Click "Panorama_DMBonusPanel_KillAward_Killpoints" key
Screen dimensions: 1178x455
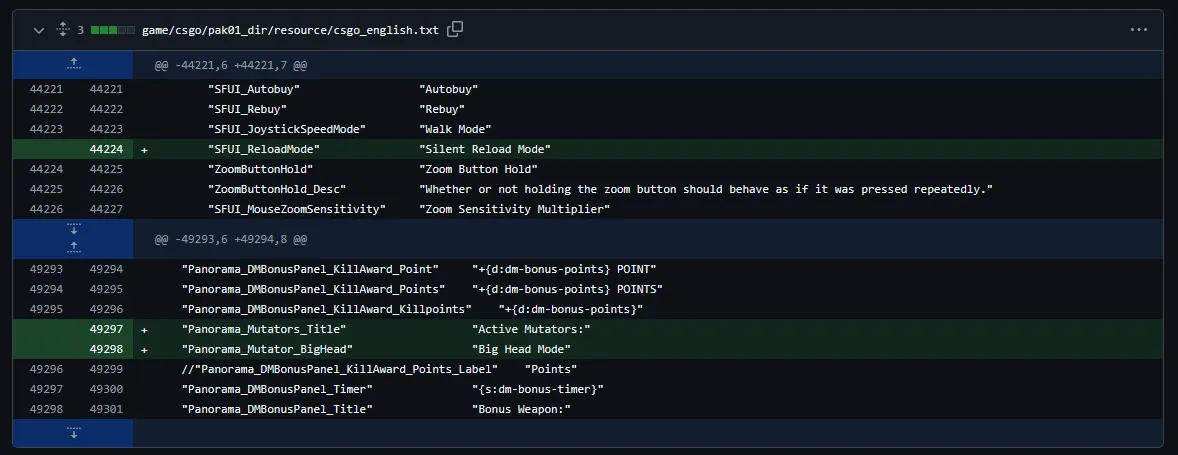tap(327, 309)
